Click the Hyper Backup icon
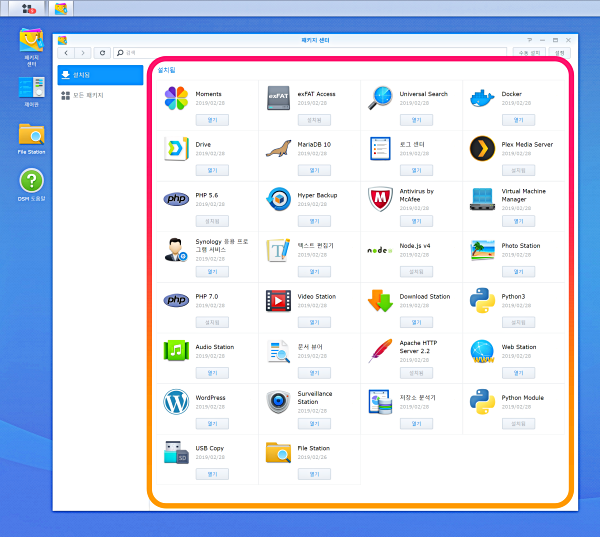Image resolution: width=600 pixels, height=537 pixels. coord(278,199)
